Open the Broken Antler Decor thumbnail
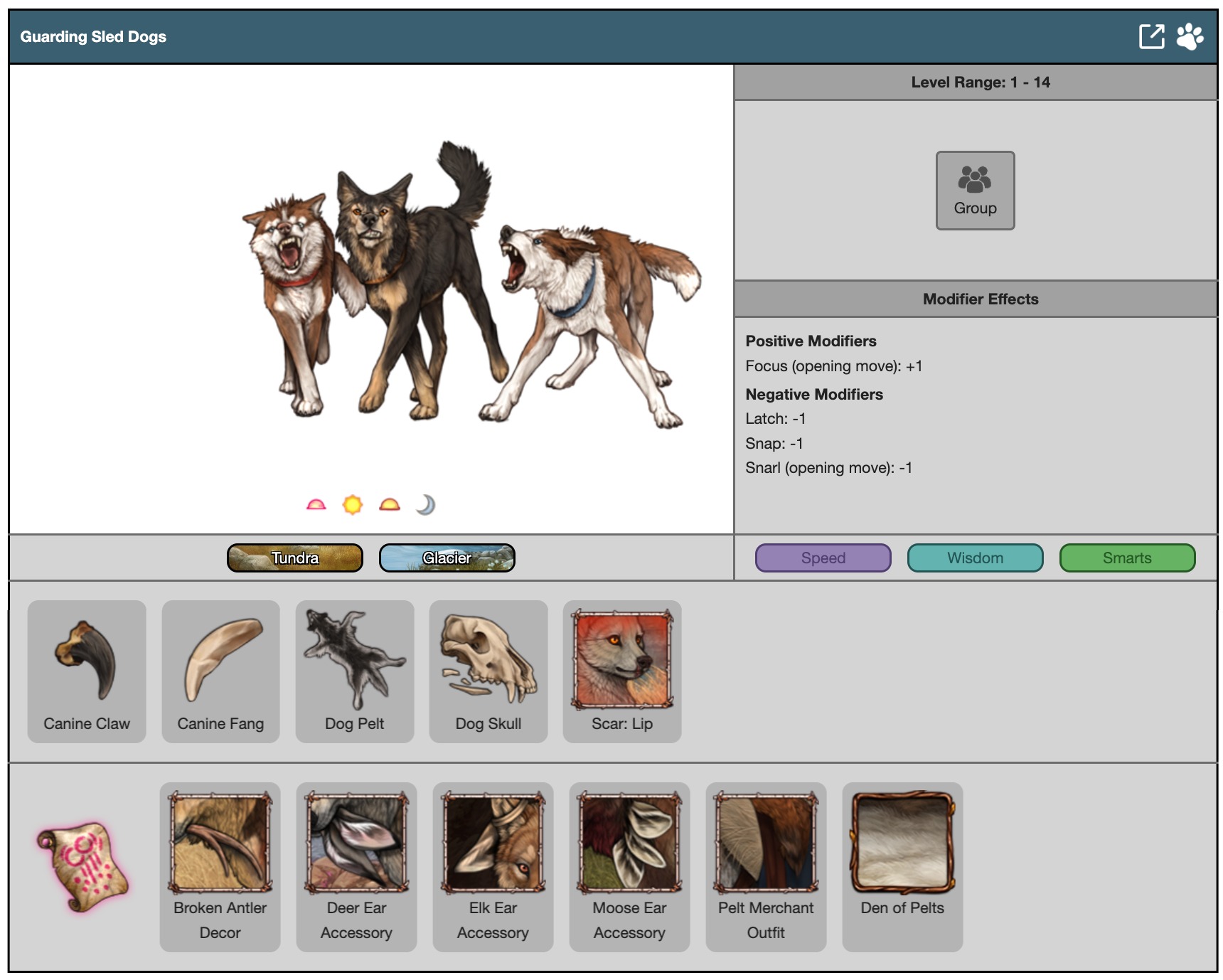The width and height of the screenshot is (1223, 980). click(220, 843)
